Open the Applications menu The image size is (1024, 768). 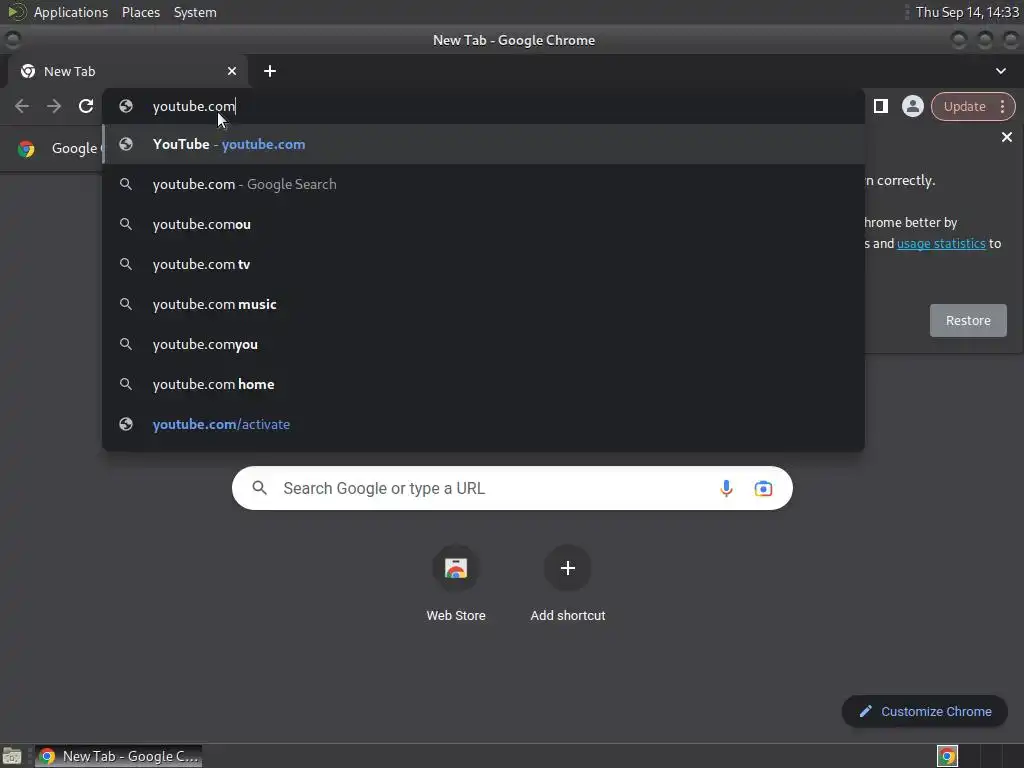click(71, 12)
